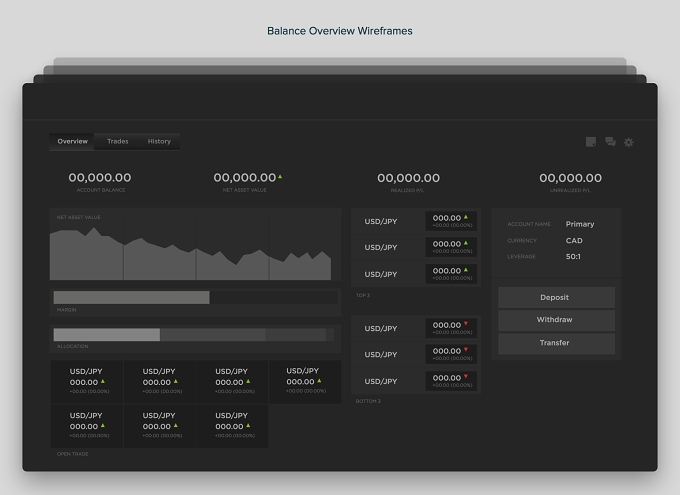Click green arrow beside Net Asset Value
680x495 pixels.
click(280, 177)
